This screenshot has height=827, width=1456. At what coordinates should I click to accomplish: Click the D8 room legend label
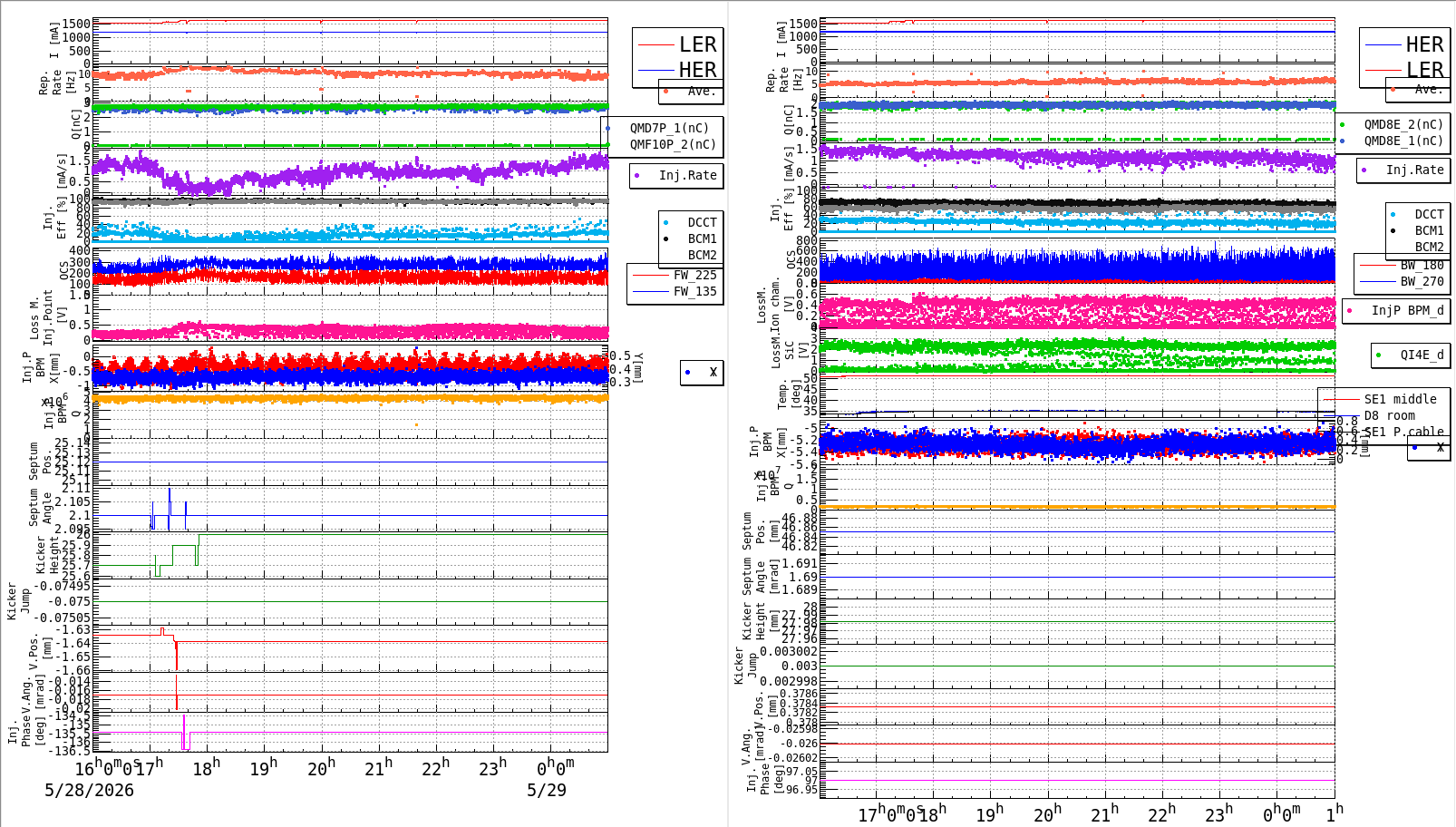1389,415
